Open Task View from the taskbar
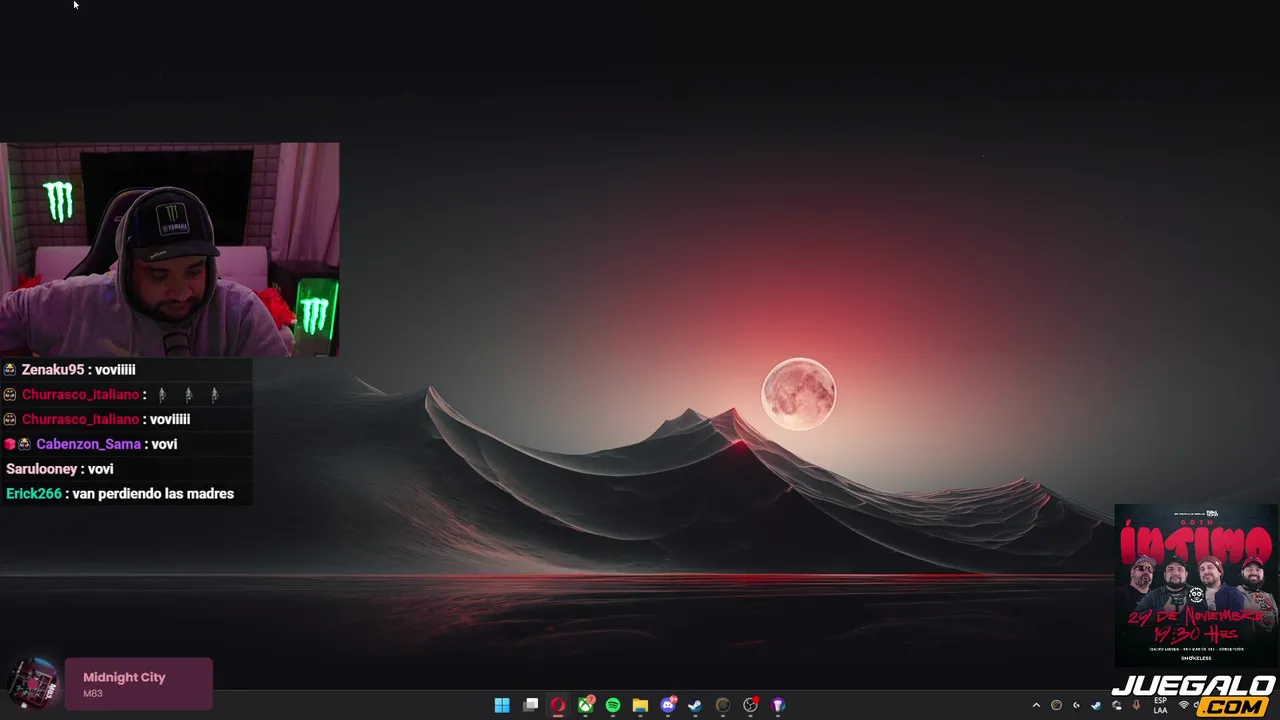Image resolution: width=1280 pixels, height=720 pixels. tap(530, 705)
